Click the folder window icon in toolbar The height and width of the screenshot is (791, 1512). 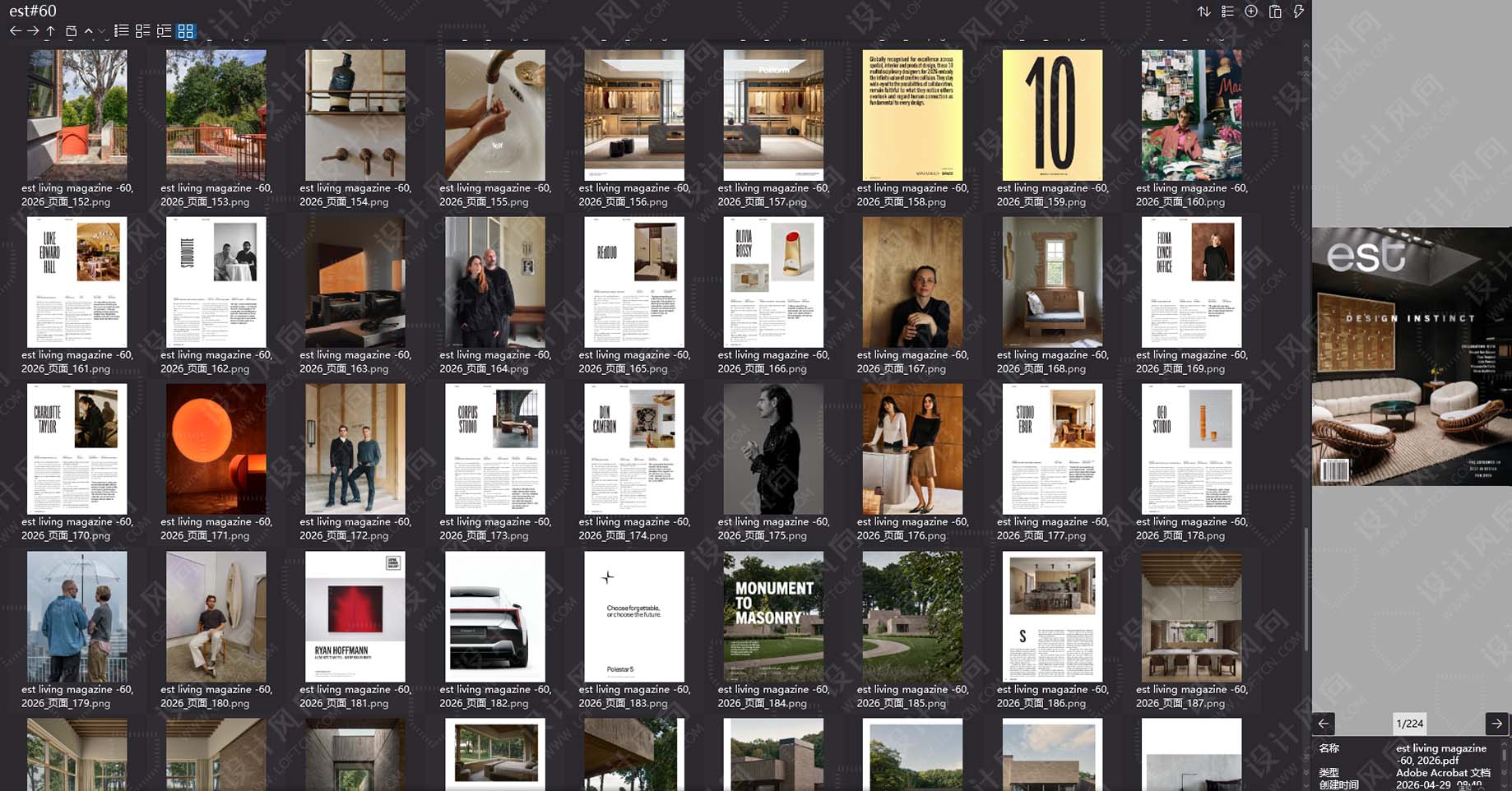(x=71, y=31)
